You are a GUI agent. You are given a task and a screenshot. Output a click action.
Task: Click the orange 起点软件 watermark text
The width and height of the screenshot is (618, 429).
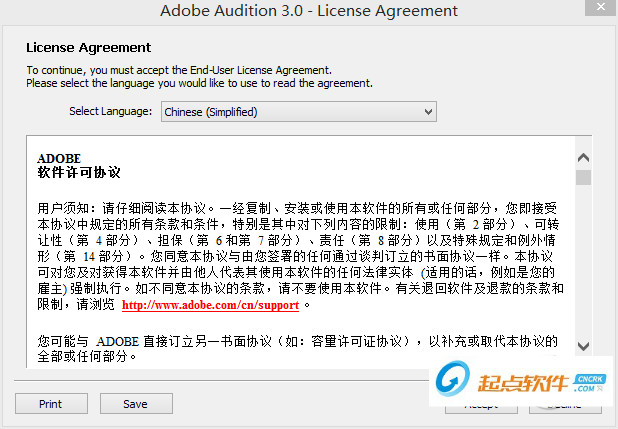tap(523, 385)
